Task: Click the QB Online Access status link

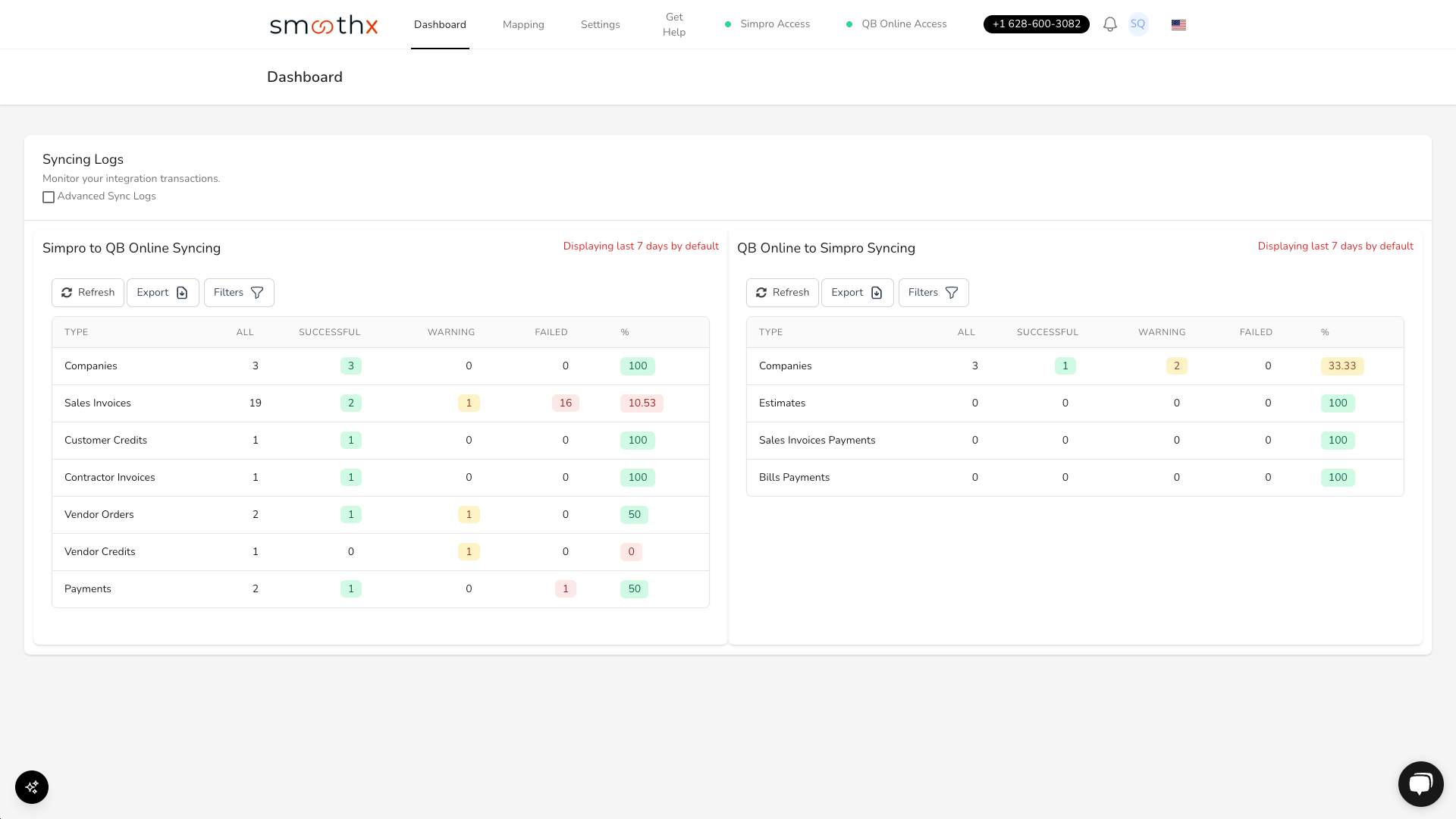Action: 903,24
